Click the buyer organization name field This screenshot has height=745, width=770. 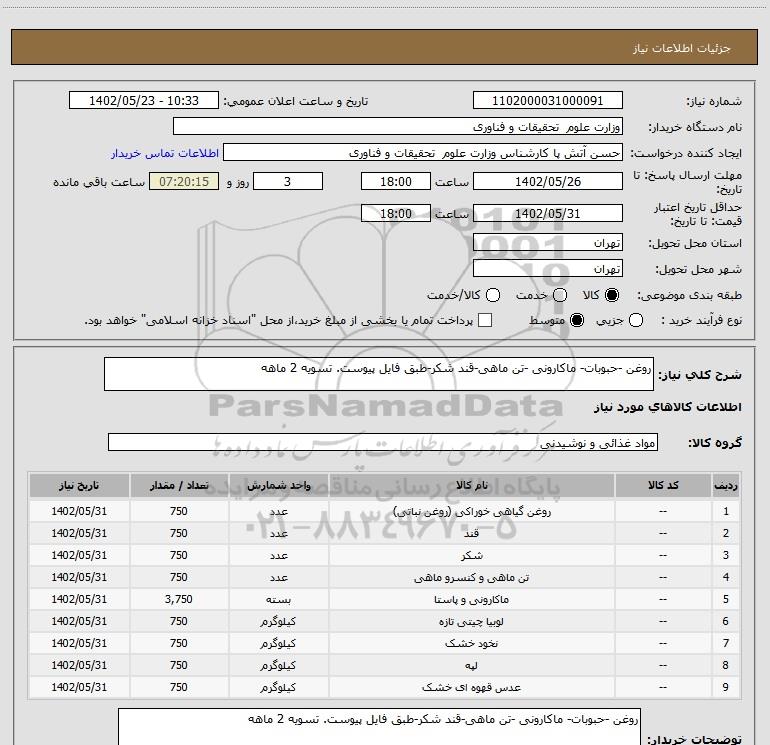coord(398,127)
